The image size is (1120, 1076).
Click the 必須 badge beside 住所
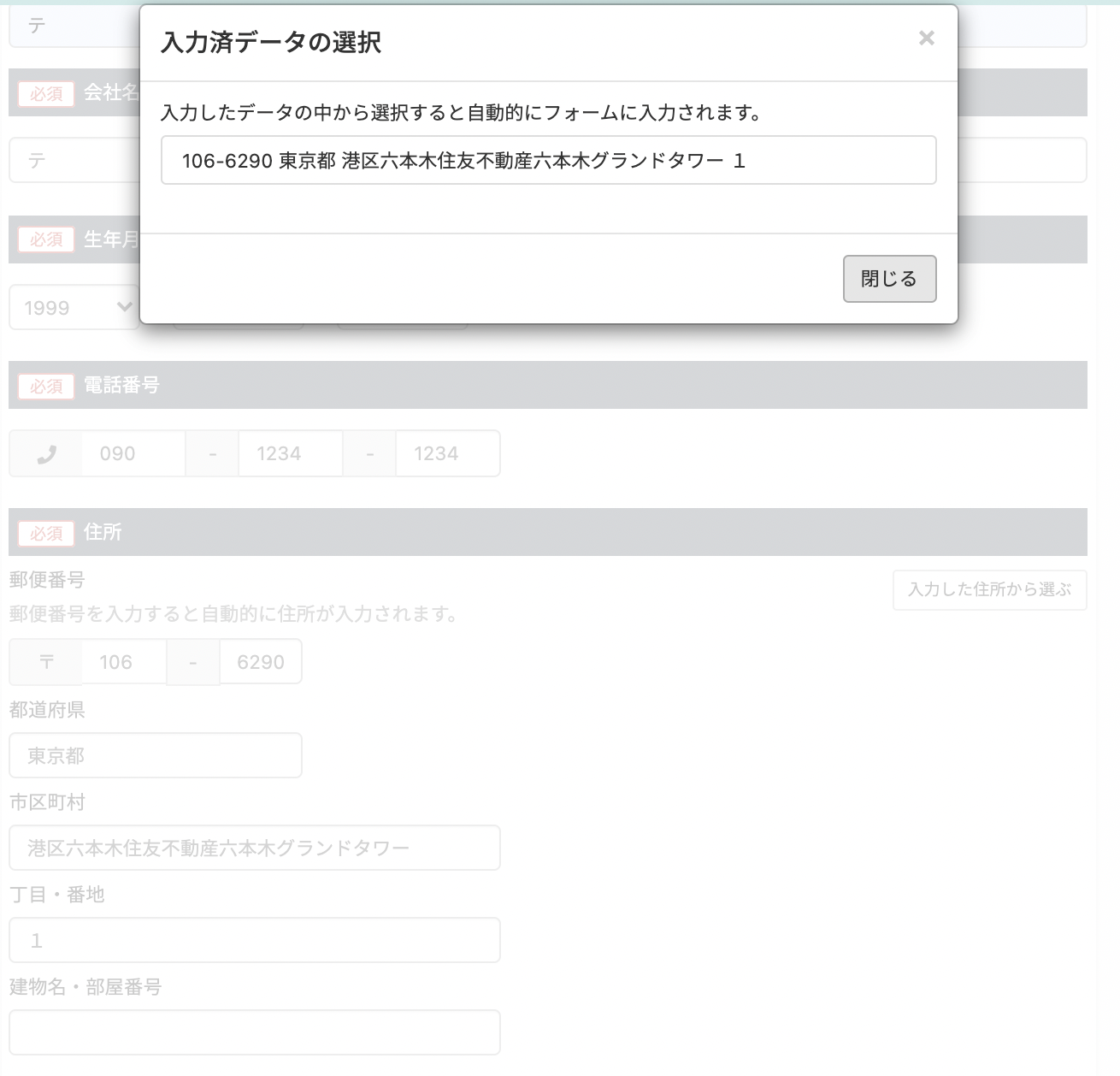click(46, 533)
